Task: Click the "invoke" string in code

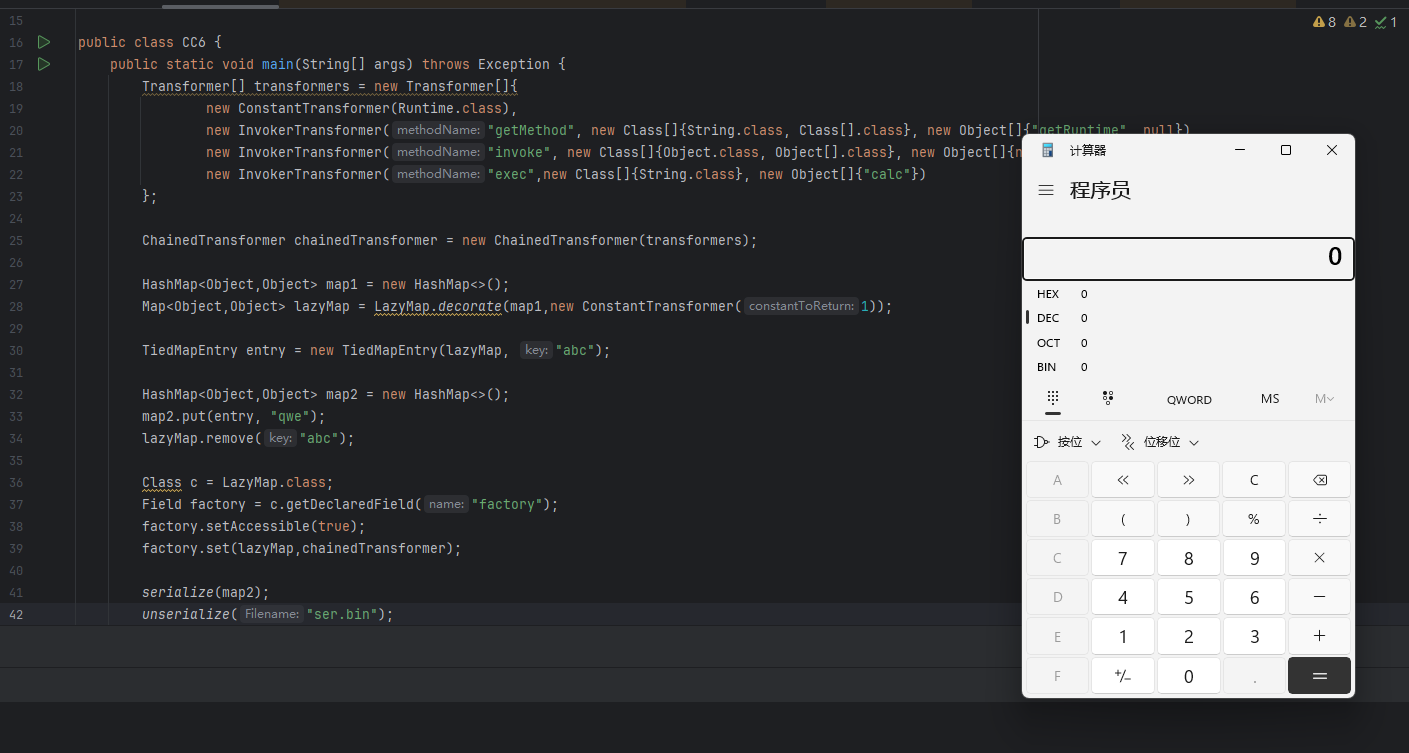Action: click(x=519, y=152)
